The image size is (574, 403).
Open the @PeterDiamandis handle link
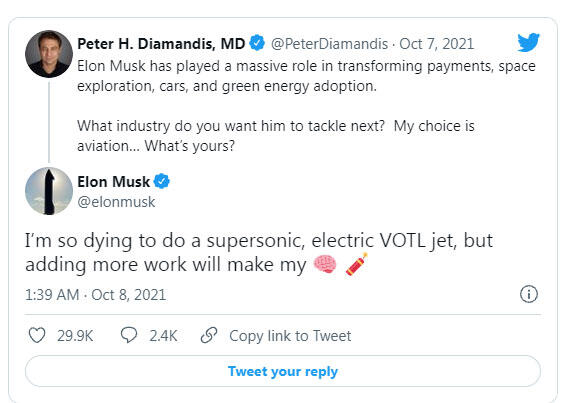(329, 44)
